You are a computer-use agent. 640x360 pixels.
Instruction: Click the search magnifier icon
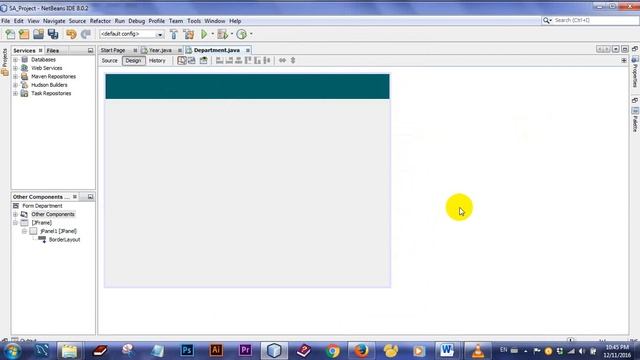(x=547, y=20)
